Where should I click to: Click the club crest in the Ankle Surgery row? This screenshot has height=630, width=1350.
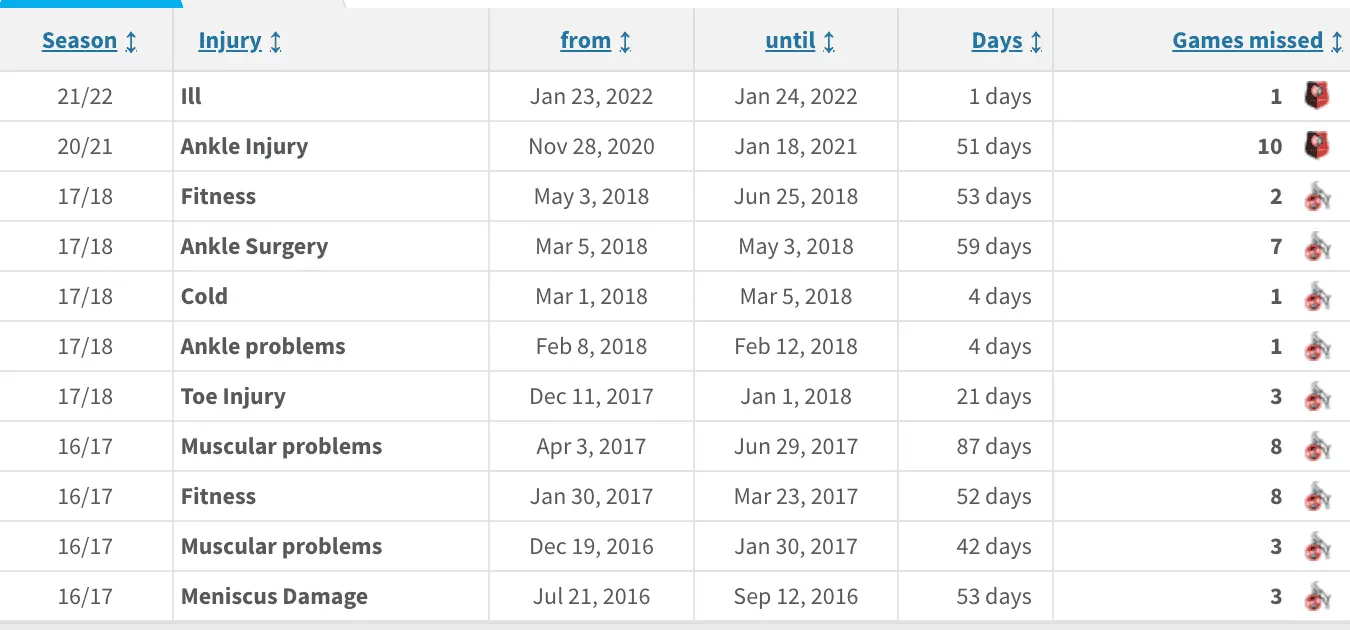click(1317, 246)
